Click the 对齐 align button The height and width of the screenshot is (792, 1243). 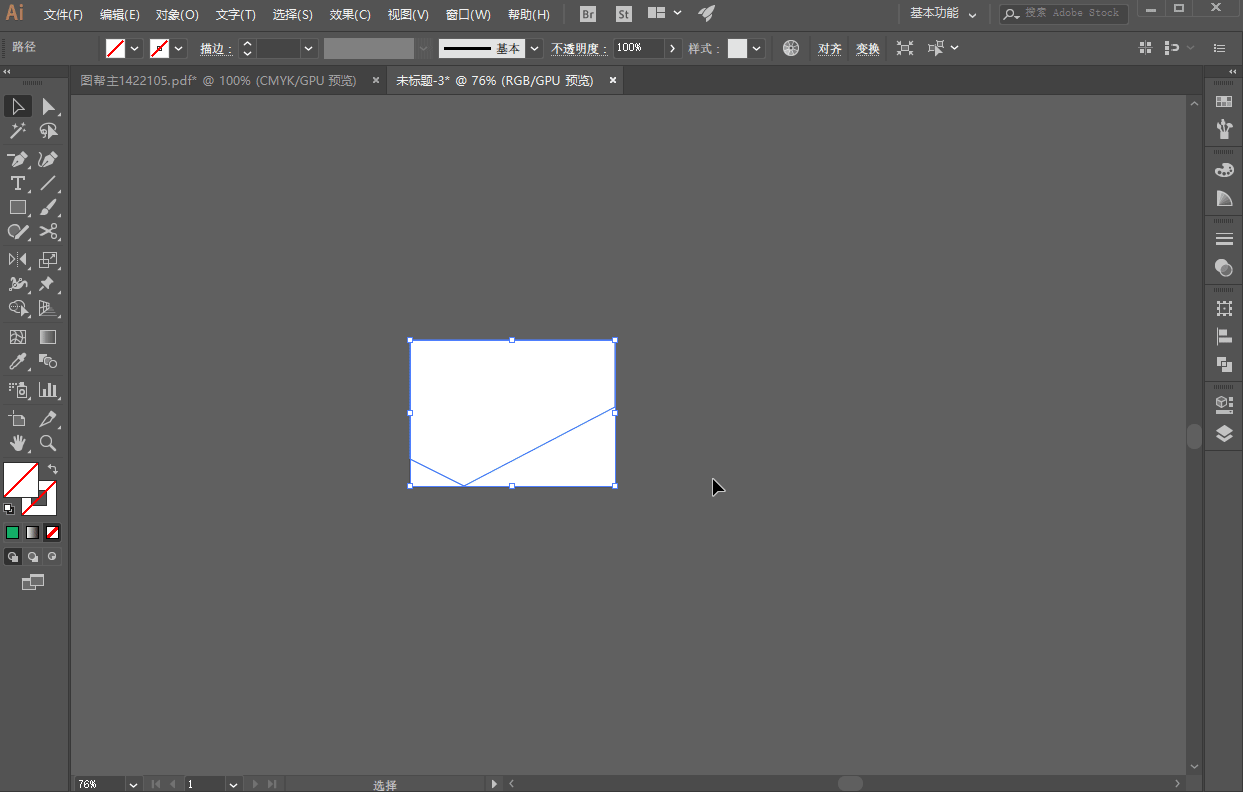click(830, 49)
